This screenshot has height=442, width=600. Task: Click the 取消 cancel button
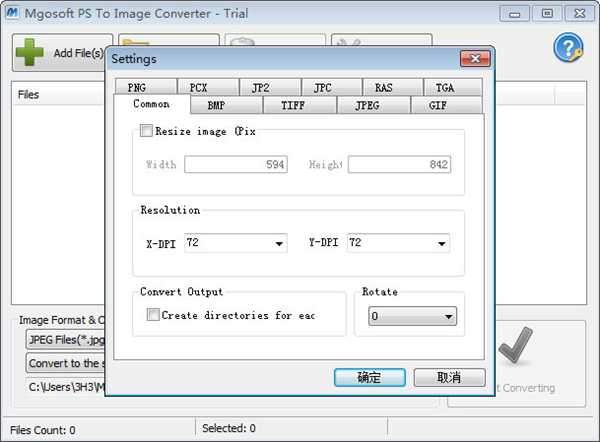(x=449, y=377)
